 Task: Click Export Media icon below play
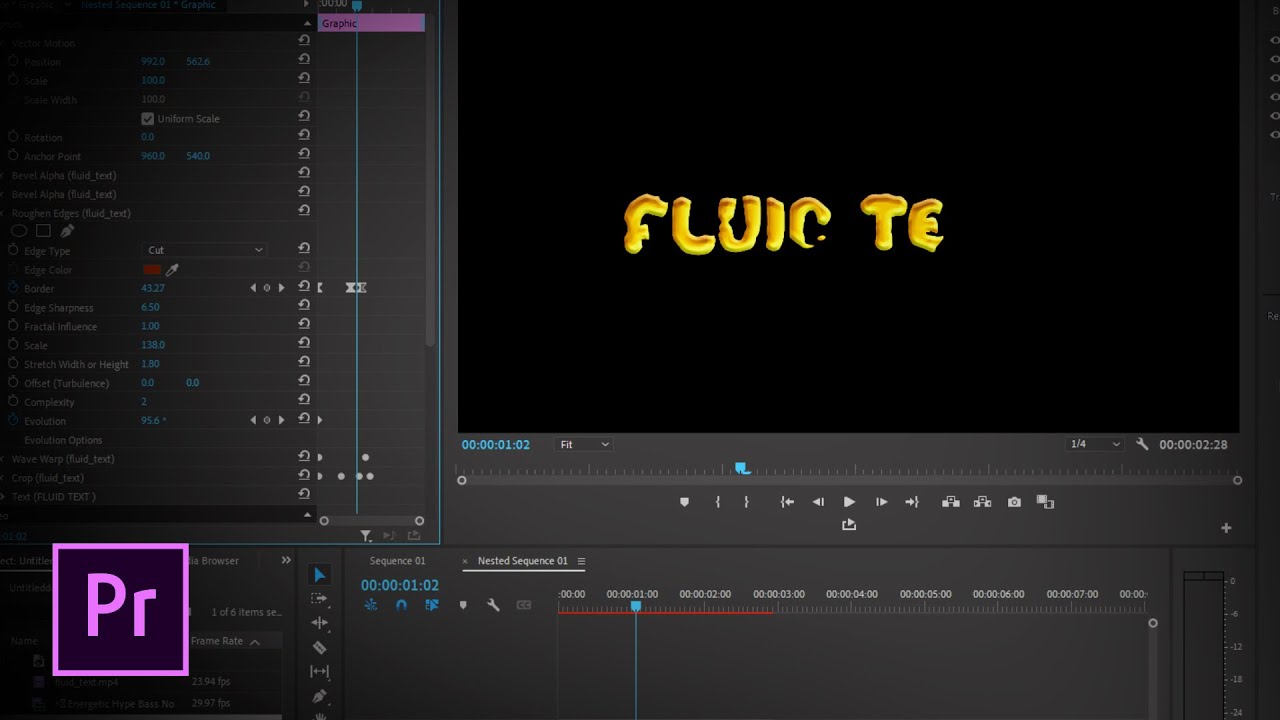click(x=849, y=525)
